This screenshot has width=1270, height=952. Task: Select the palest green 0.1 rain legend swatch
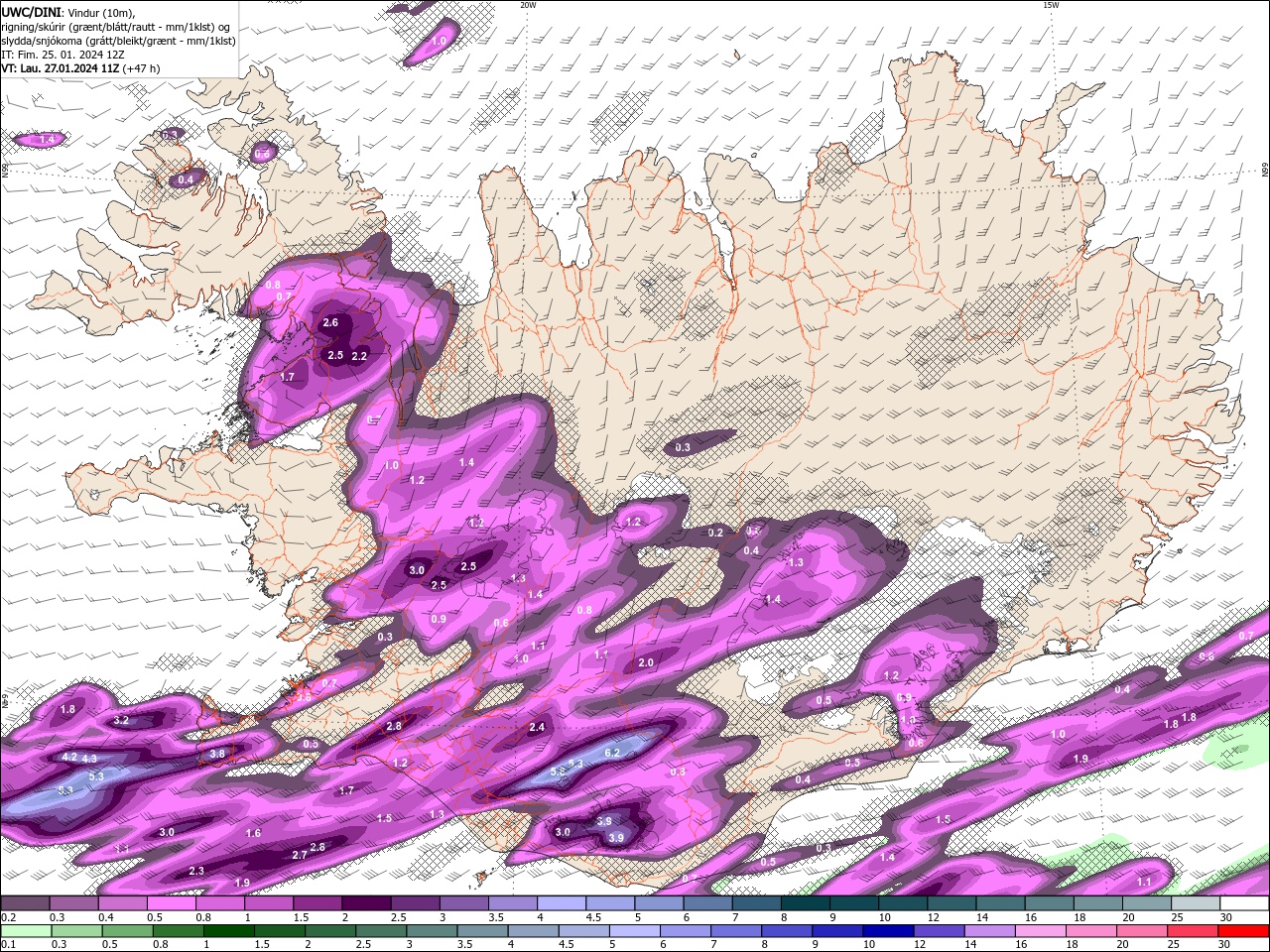coord(26,931)
